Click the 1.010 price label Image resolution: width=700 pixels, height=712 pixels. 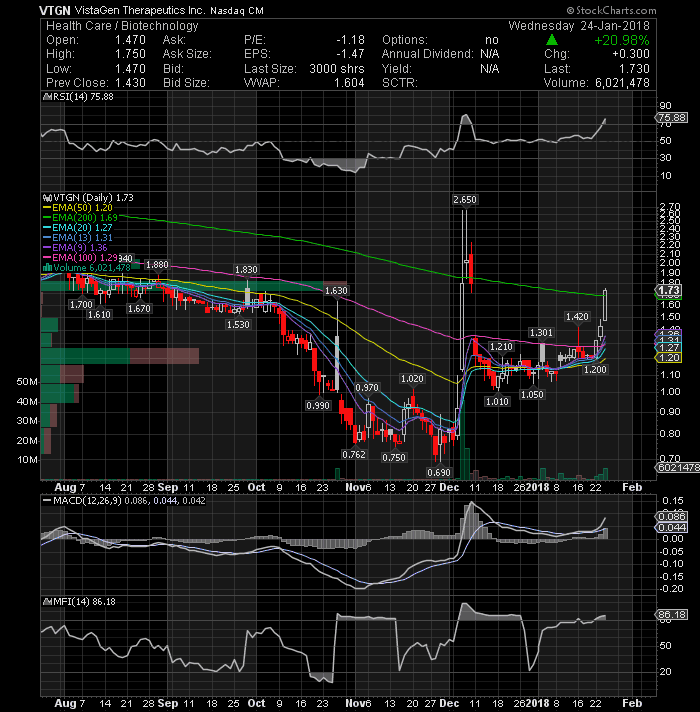click(497, 402)
